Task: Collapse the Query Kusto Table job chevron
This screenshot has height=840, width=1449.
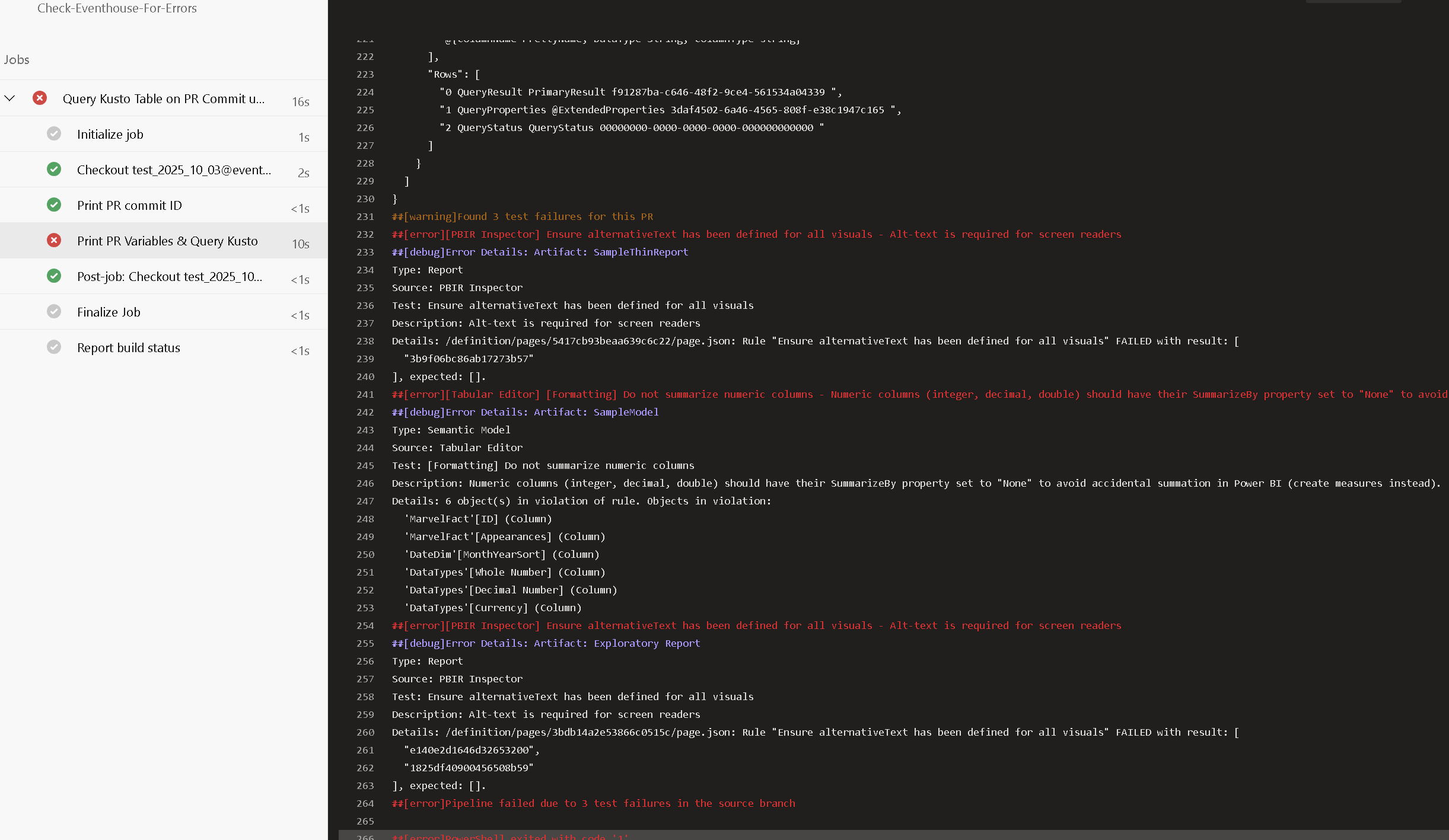Action: click(9, 98)
